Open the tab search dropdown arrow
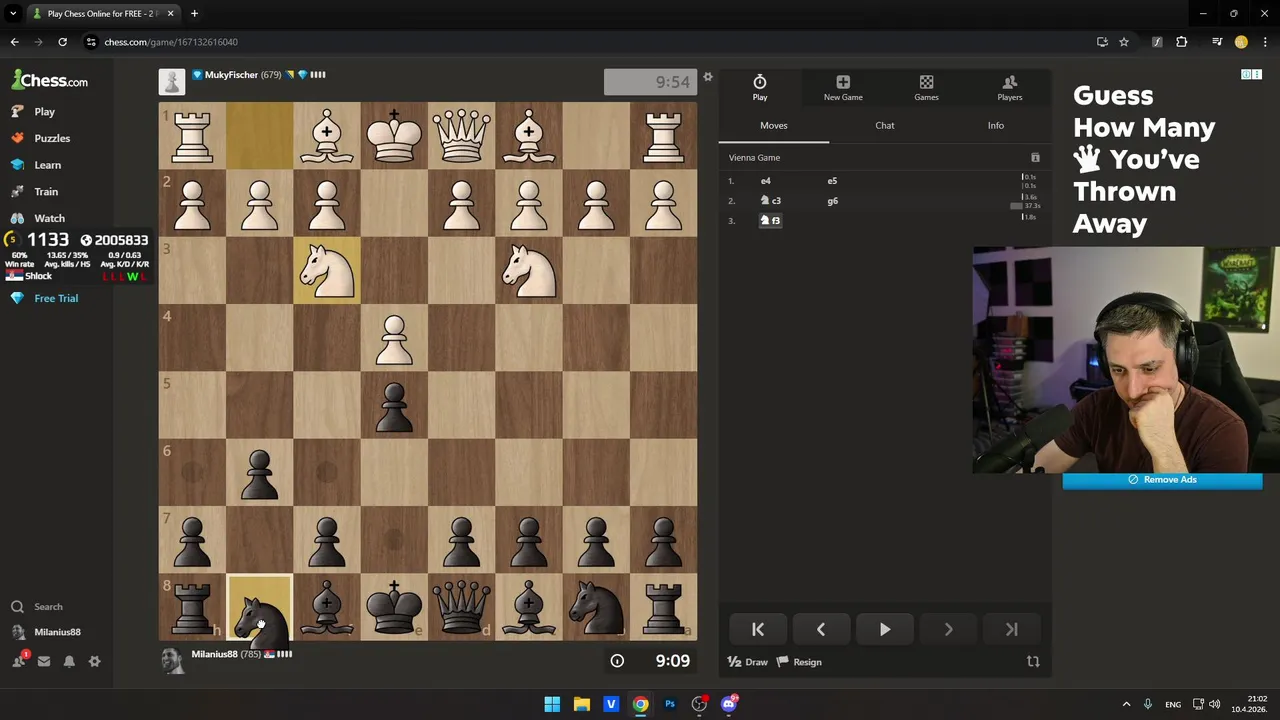 [13, 14]
